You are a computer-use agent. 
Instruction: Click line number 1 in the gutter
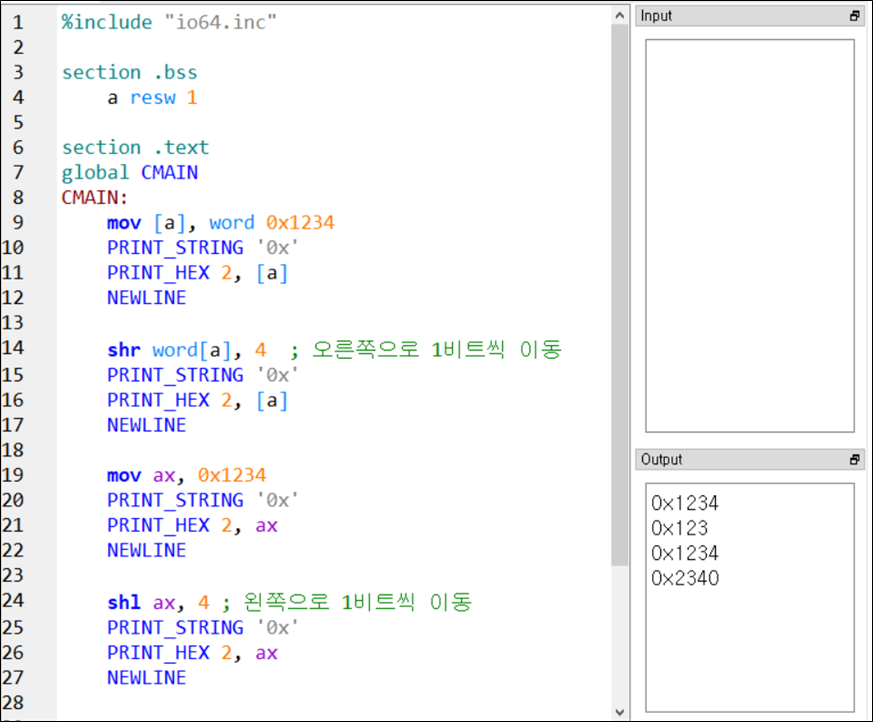18,22
